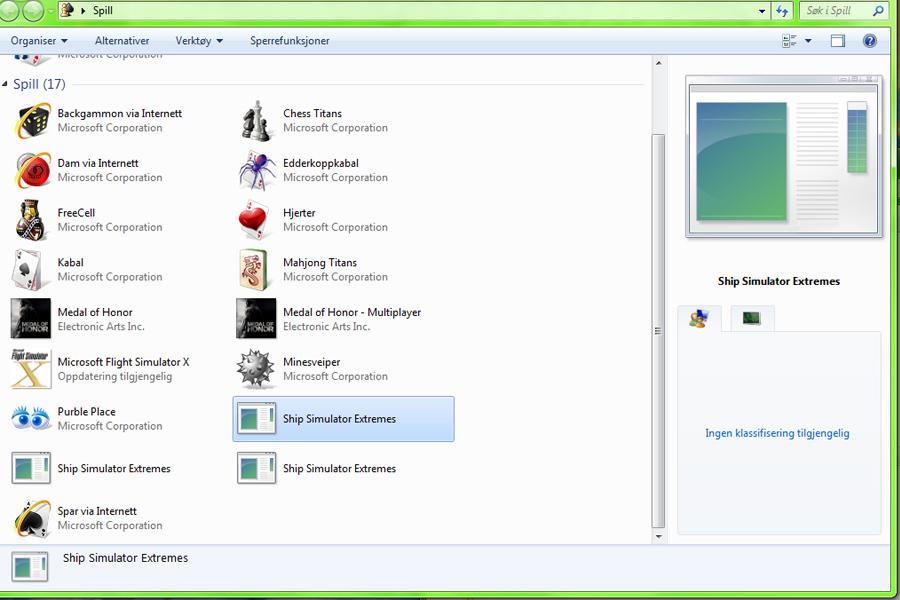Image resolution: width=900 pixels, height=600 pixels.
Task: Click the scrollbar up arrow
Action: click(x=658, y=63)
